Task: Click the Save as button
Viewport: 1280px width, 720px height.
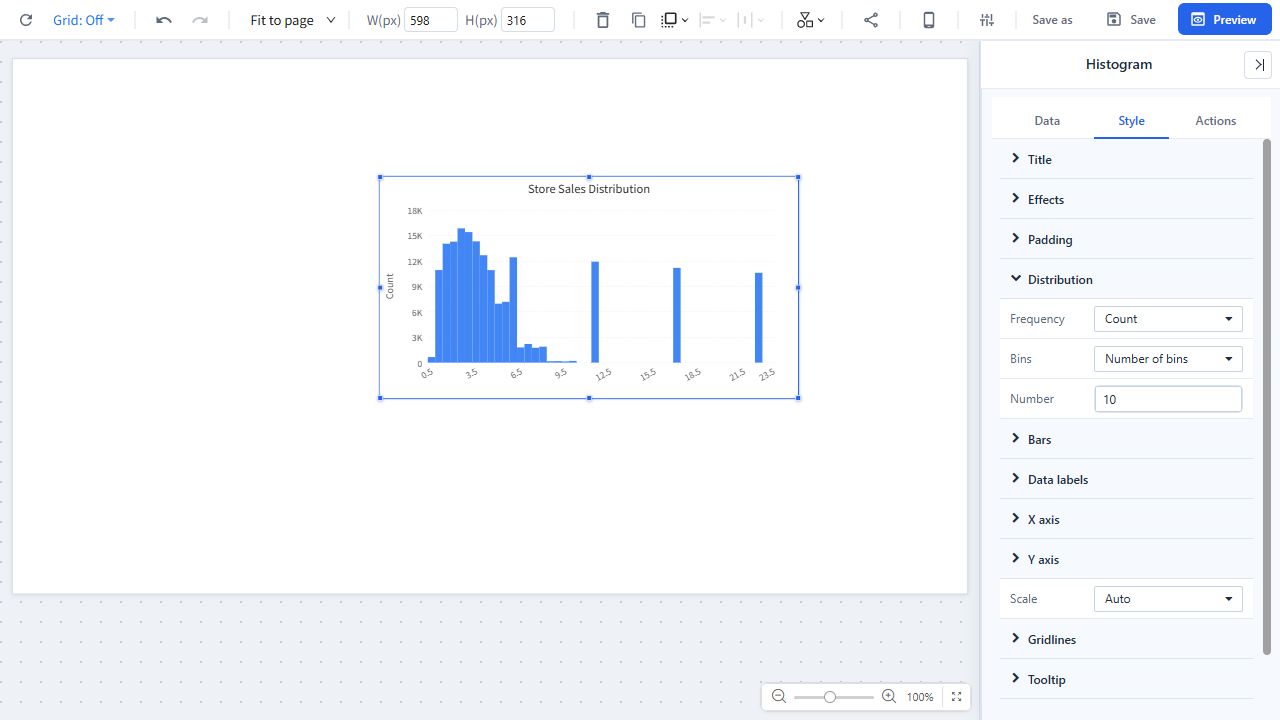Action: (x=1052, y=20)
